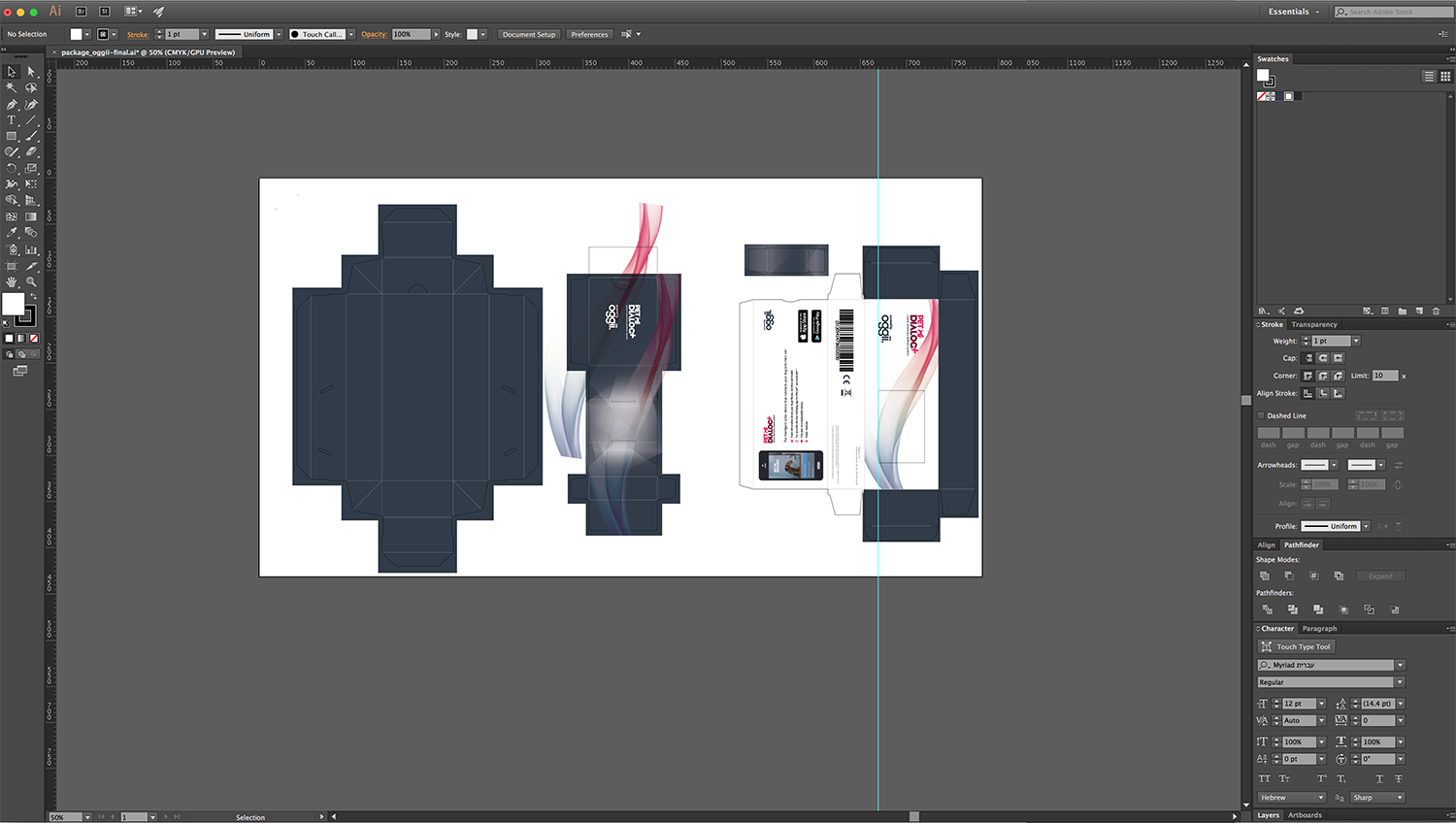Open the Paragraph tab
This screenshot has height=823, width=1456.
1319,629
